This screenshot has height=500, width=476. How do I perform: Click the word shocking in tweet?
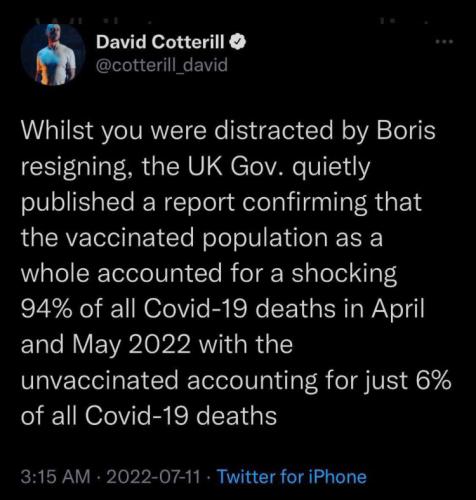tap(344, 273)
